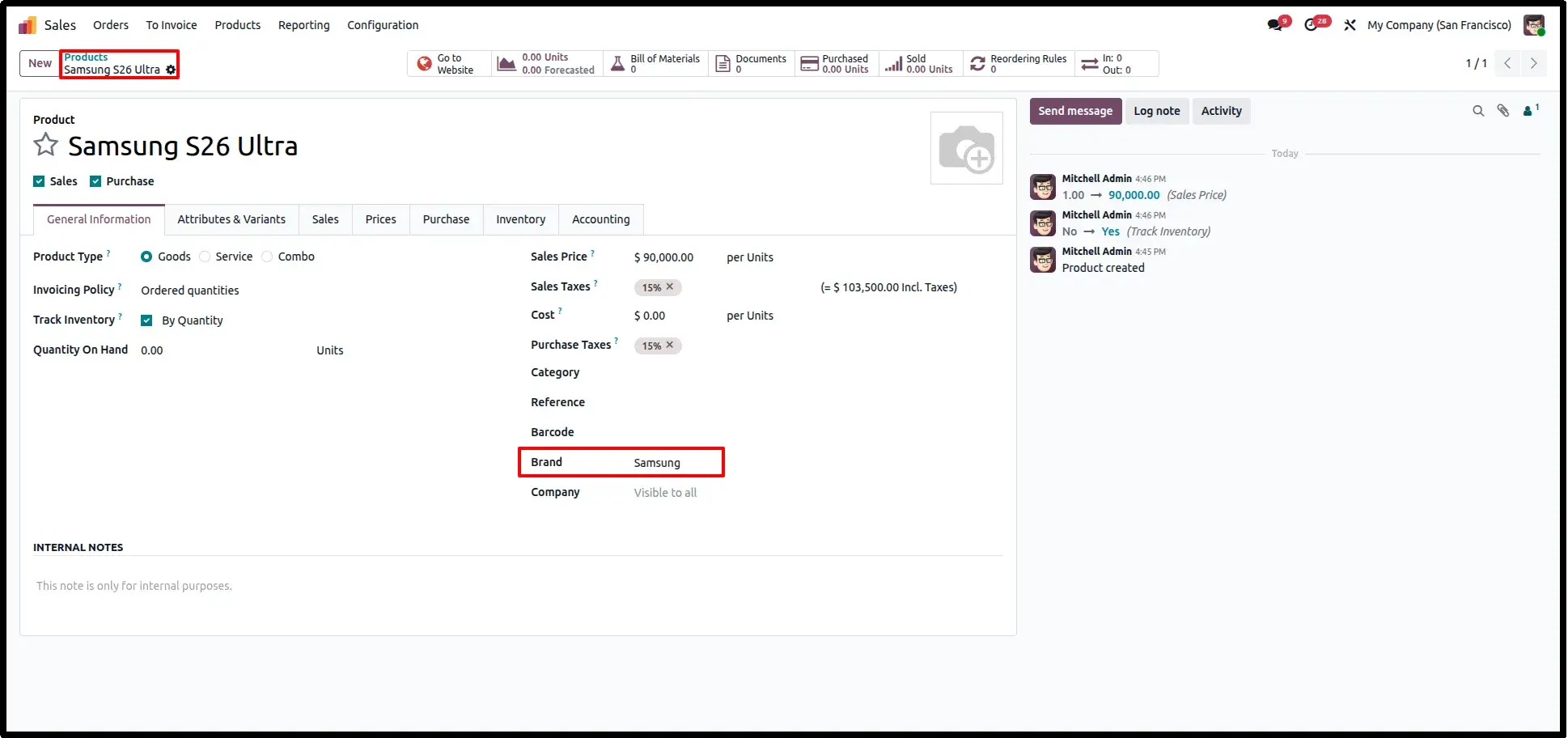Follow Products breadcrumb link
1568x738 pixels.
(86, 57)
